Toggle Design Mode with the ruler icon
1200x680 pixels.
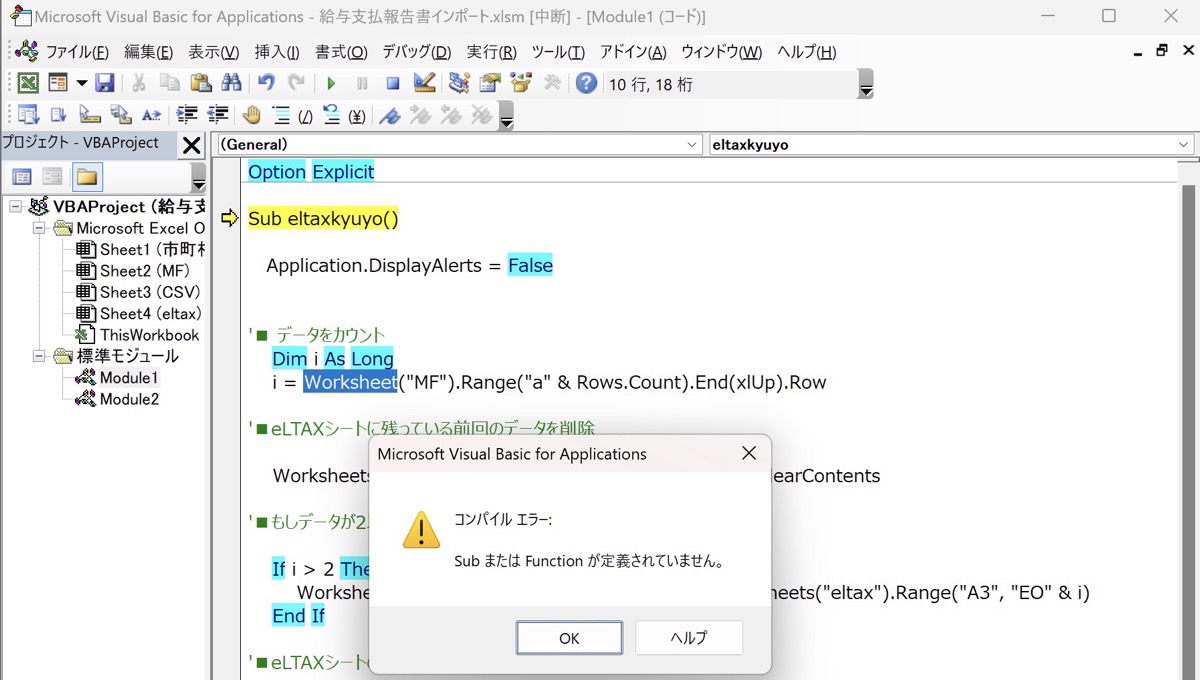[424, 83]
